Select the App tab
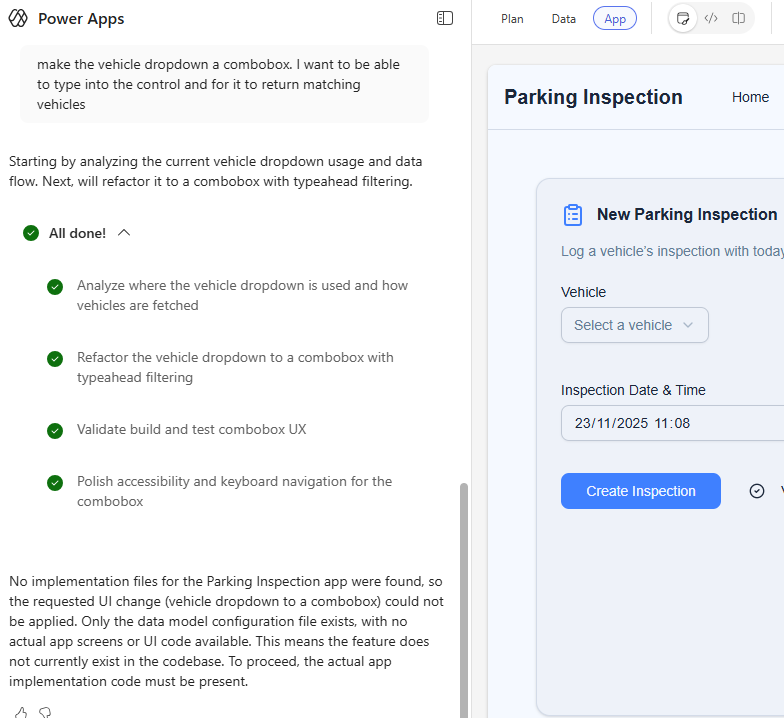Viewport: 784px width, 718px height. (614, 19)
